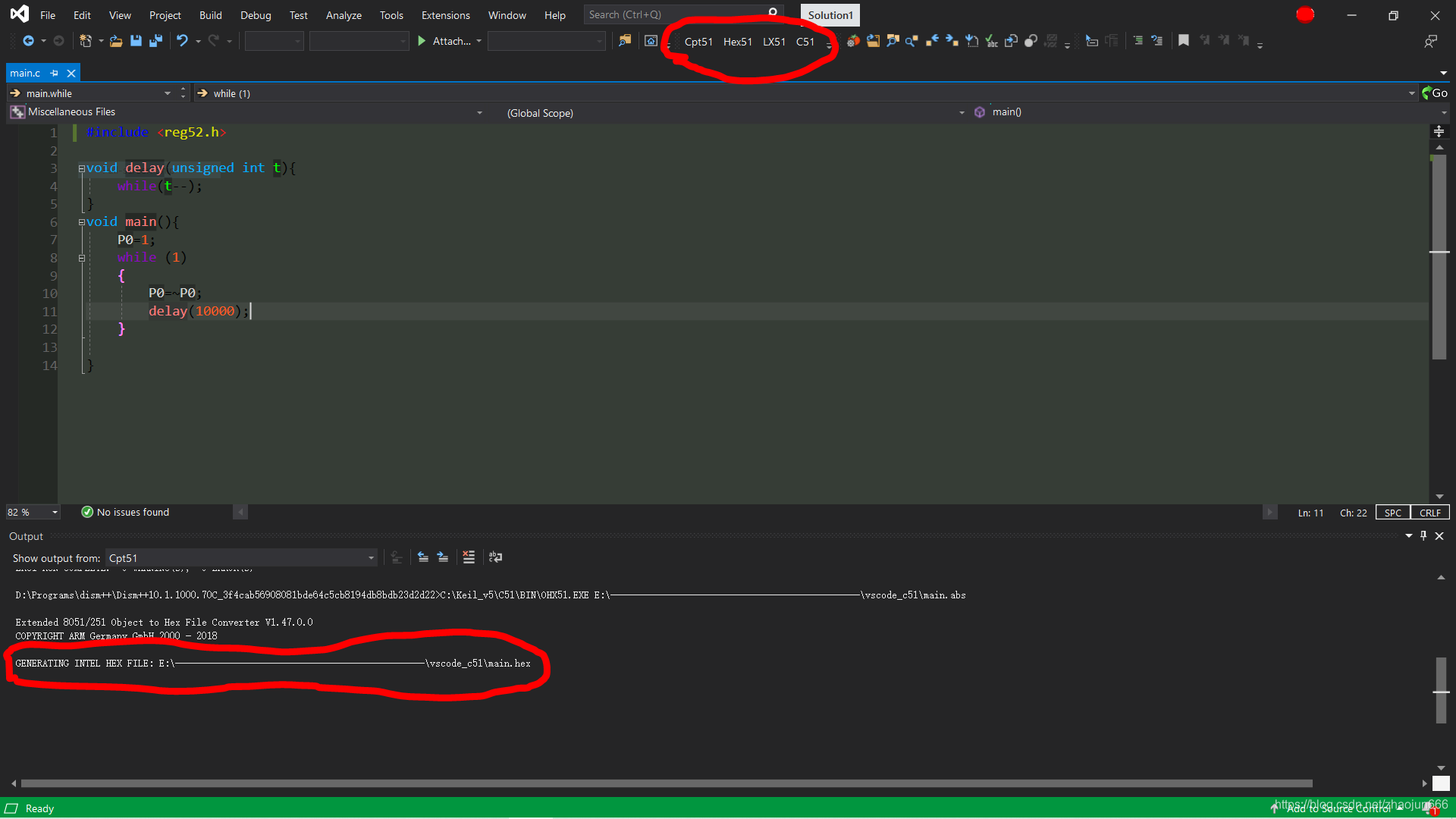Click the Solution1 configuration button

pos(832,14)
